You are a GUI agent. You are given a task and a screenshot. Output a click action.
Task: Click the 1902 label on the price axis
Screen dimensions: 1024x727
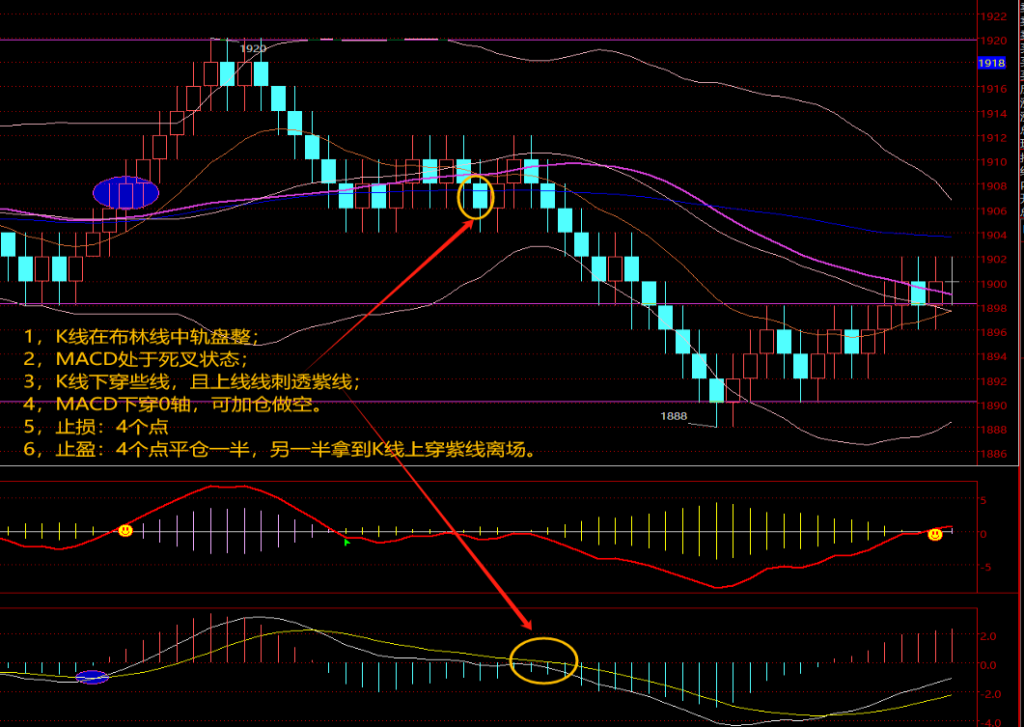click(x=993, y=259)
